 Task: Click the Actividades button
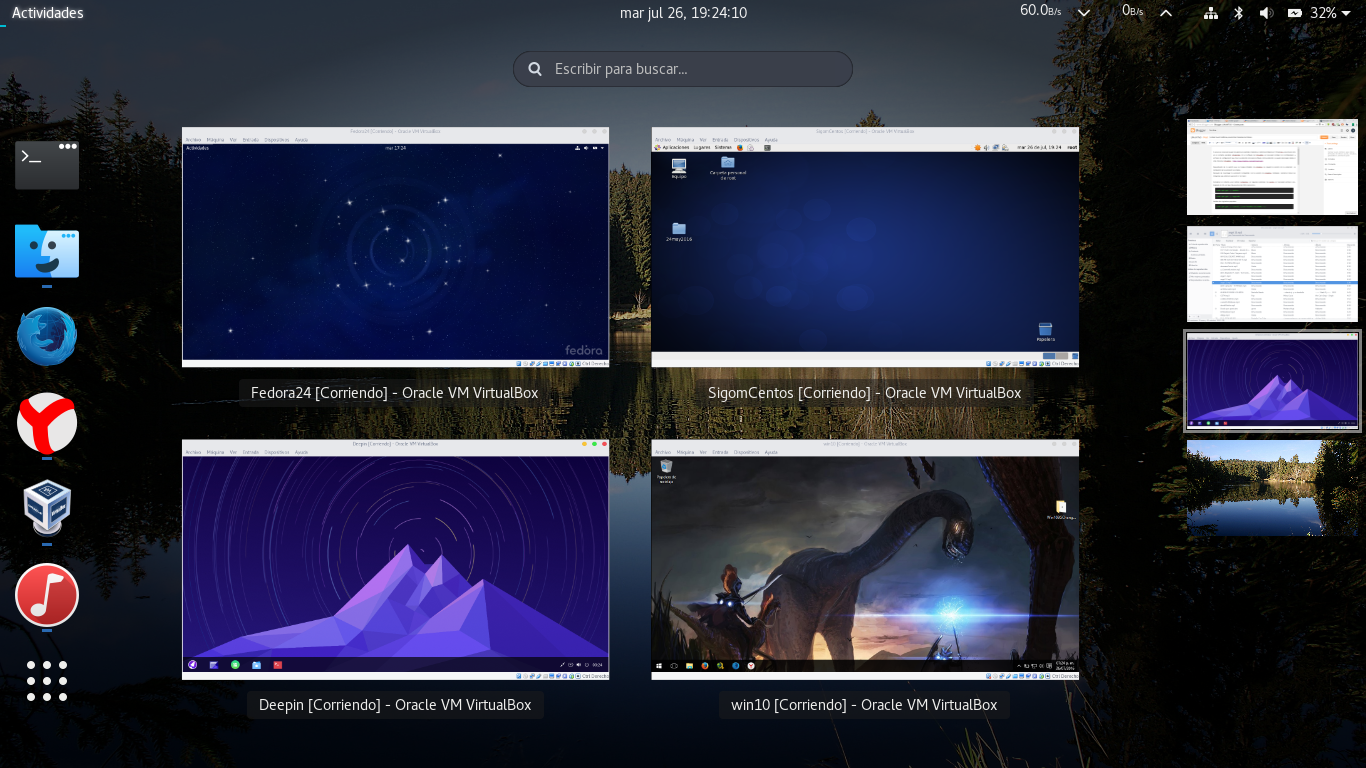(47, 13)
